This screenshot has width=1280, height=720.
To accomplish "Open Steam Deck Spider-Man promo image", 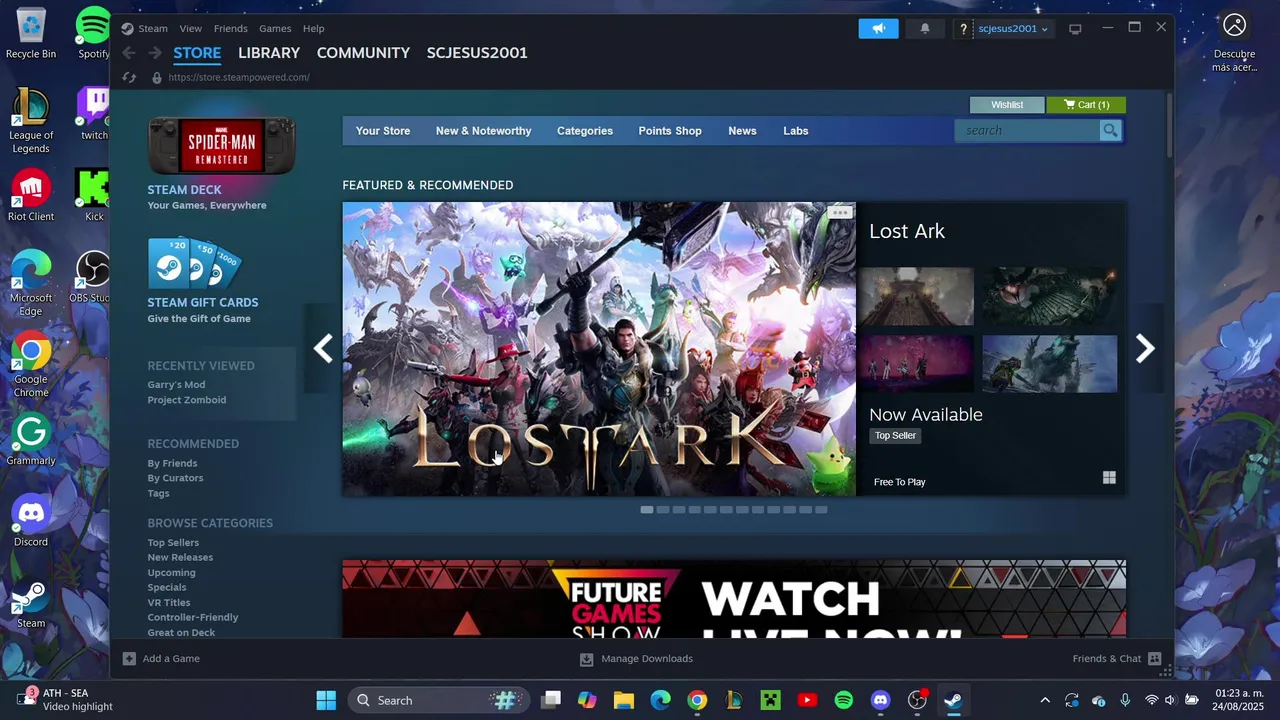I will point(222,146).
